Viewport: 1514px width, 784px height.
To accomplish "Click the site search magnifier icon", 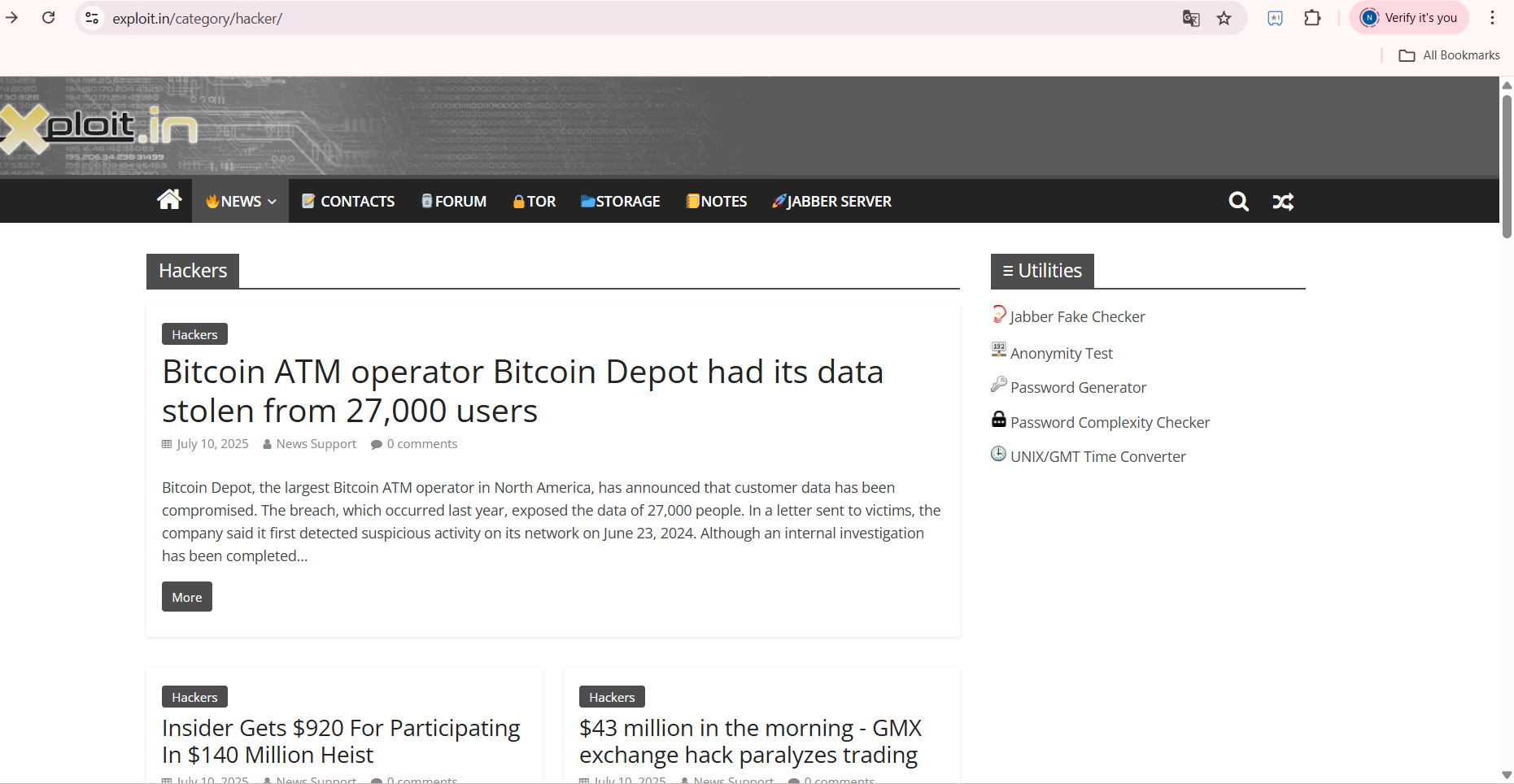I will point(1238,201).
